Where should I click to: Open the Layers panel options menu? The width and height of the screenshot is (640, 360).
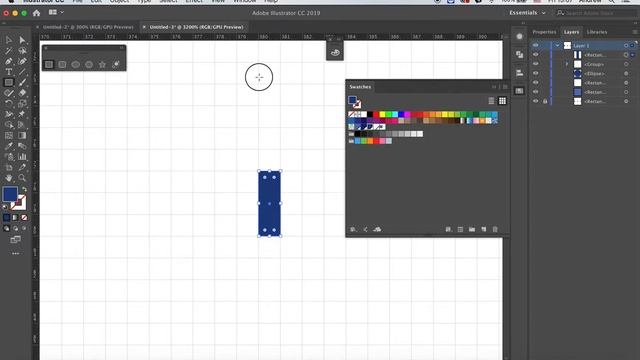click(x=635, y=32)
